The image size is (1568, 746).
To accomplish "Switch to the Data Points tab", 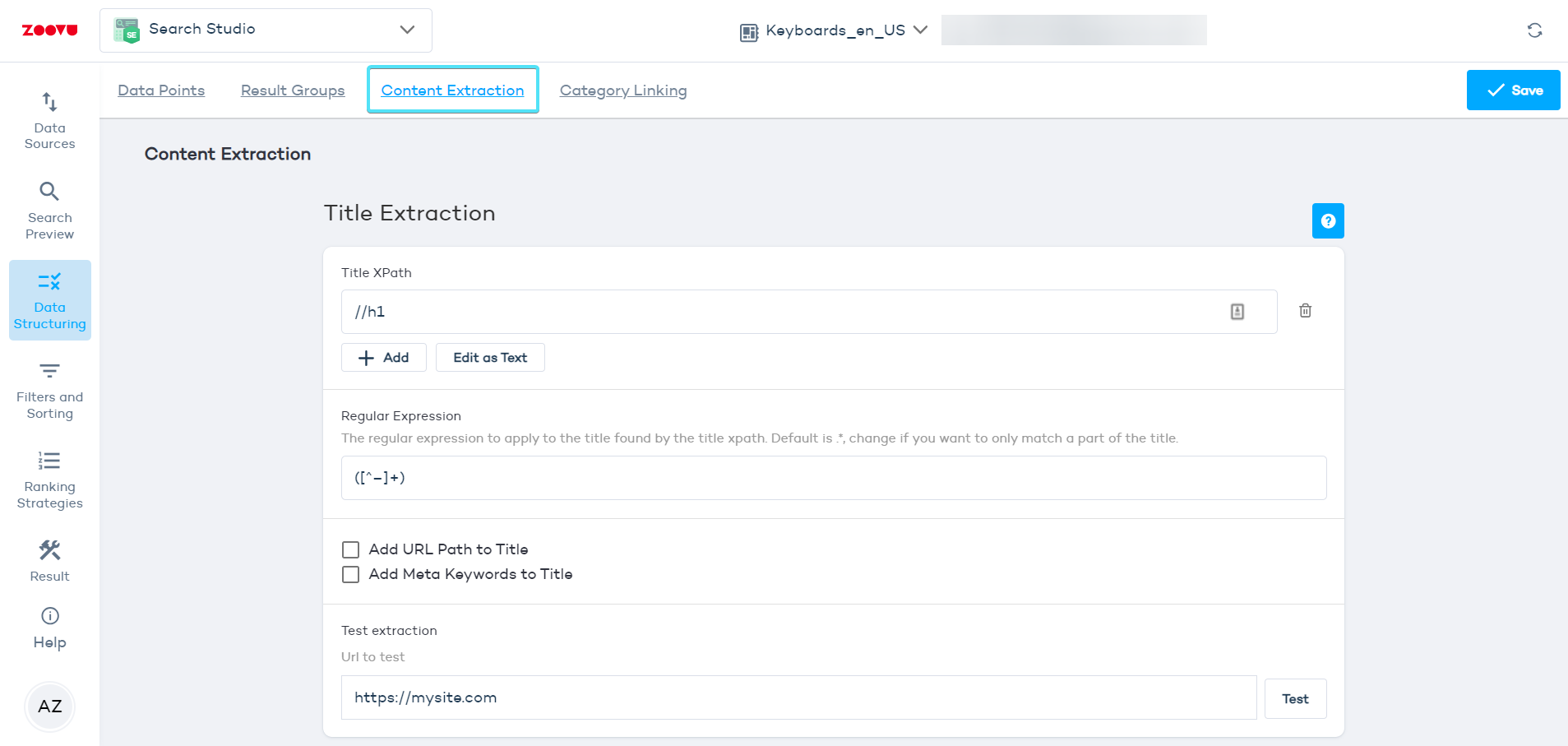I will coord(161,90).
